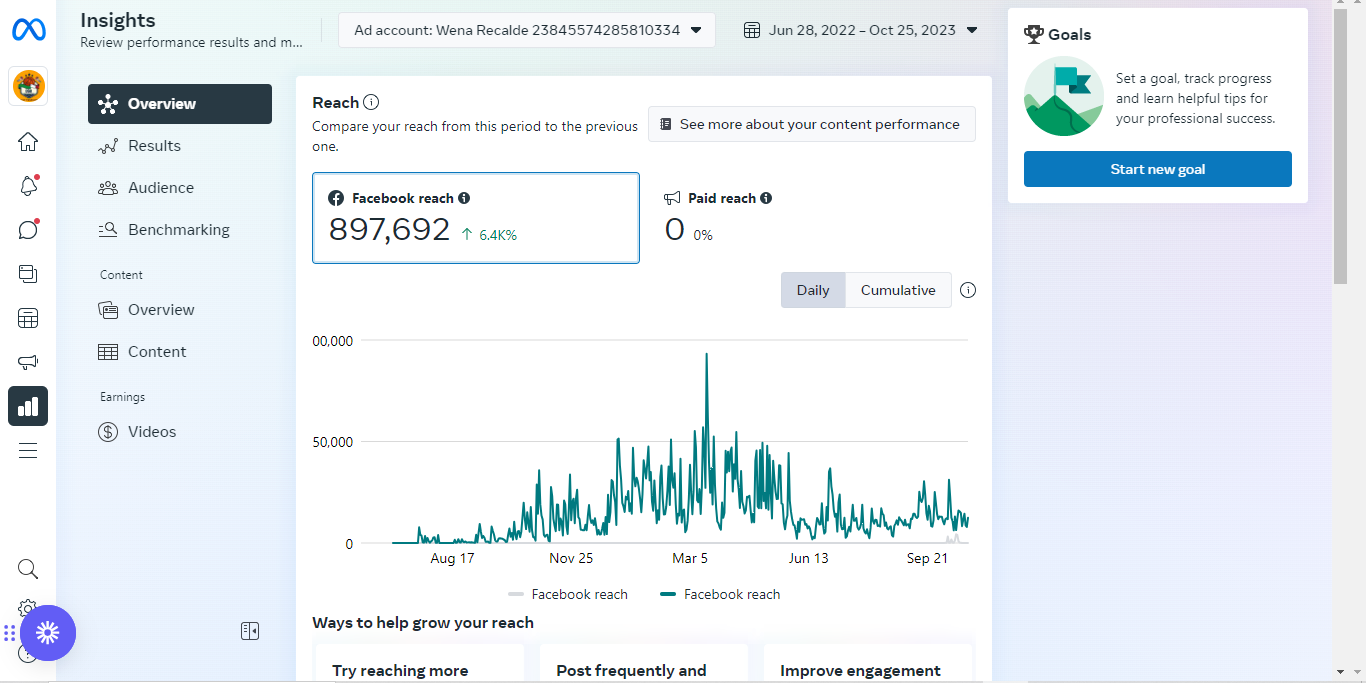Open the Home icon in left rail
Image resolution: width=1366 pixels, height=683 pixels.
(x=28, y=142)
